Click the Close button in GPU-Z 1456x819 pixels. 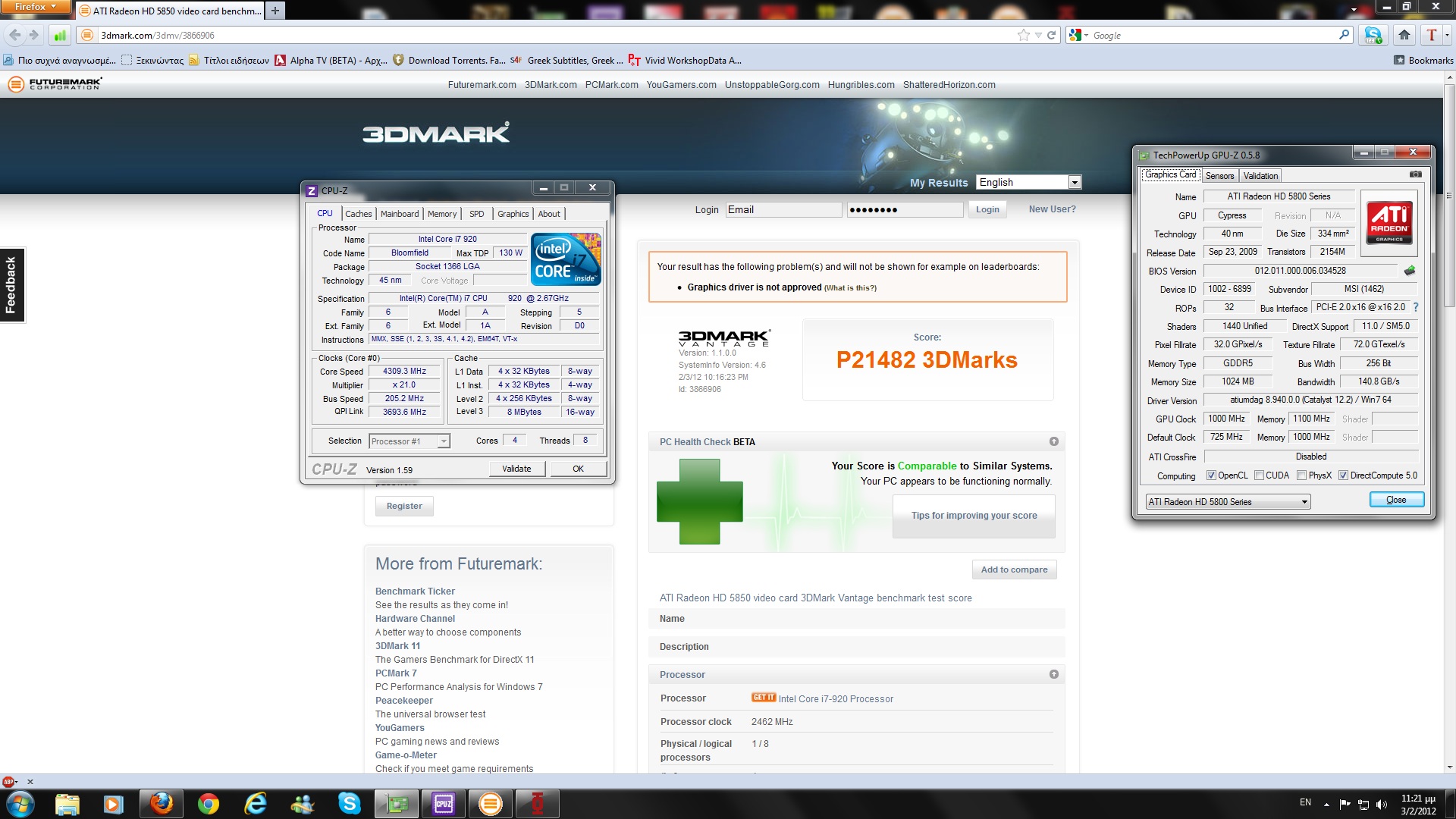tap(1396, 500)
